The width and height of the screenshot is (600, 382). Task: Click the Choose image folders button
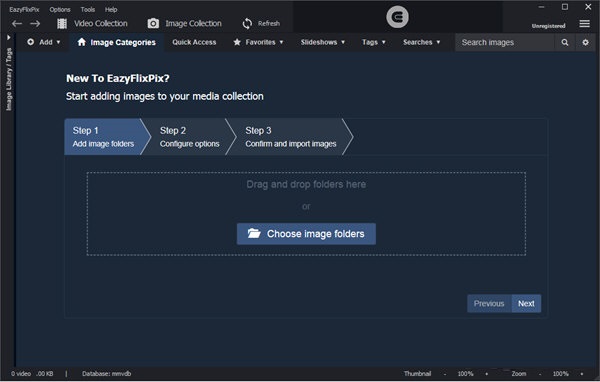[x=306, y=234]
